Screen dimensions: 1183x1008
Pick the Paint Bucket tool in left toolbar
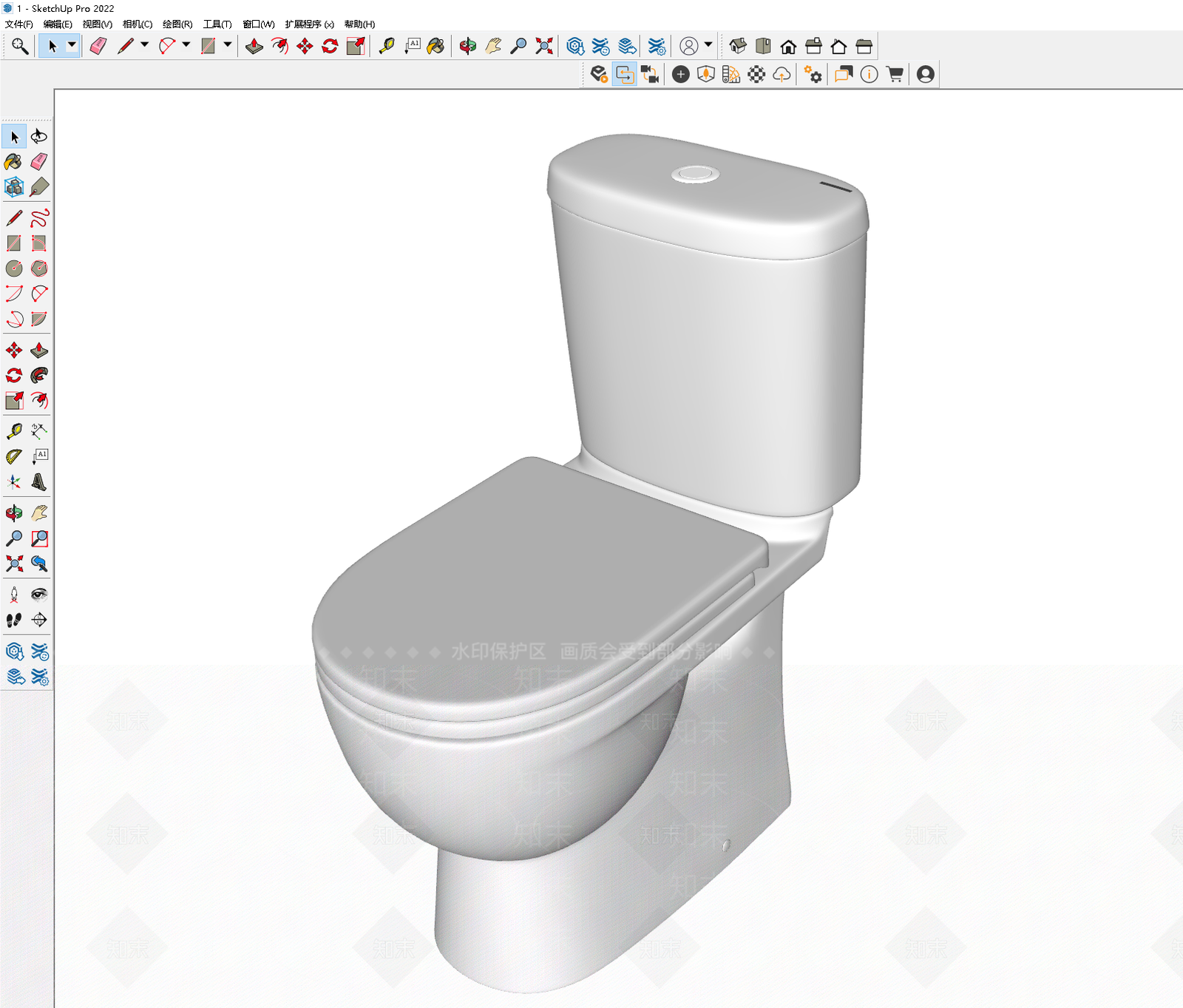pos(13,162)
